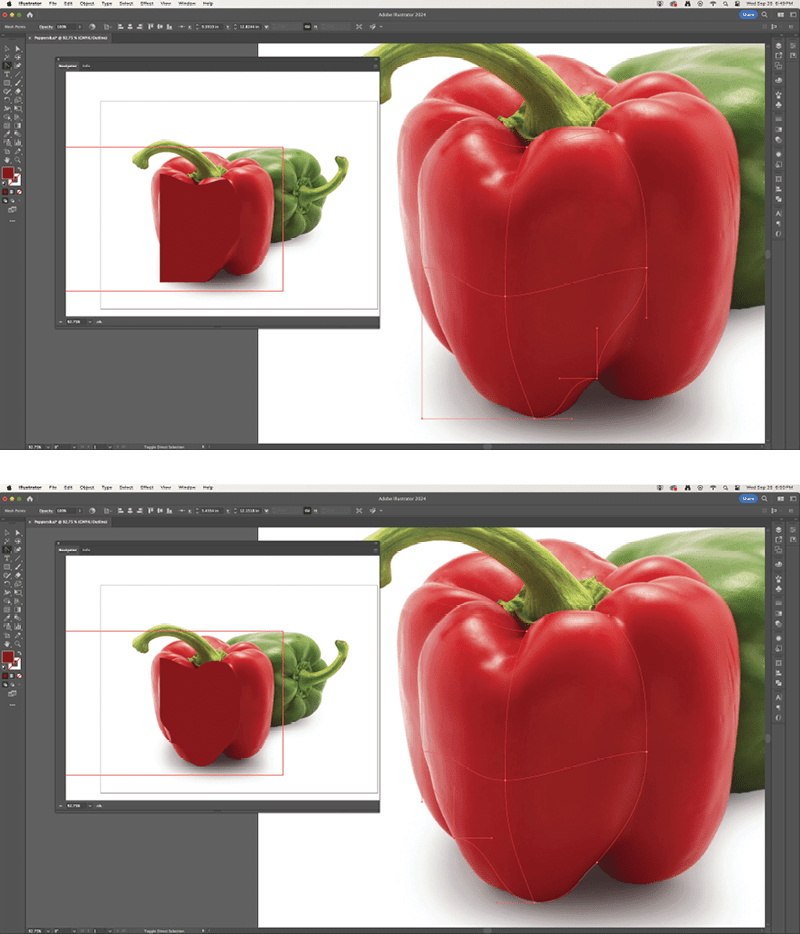Open the workspace switcher in the upper screenshot
800x934 pixels.
pyautogui.click(x=793, y=14)
